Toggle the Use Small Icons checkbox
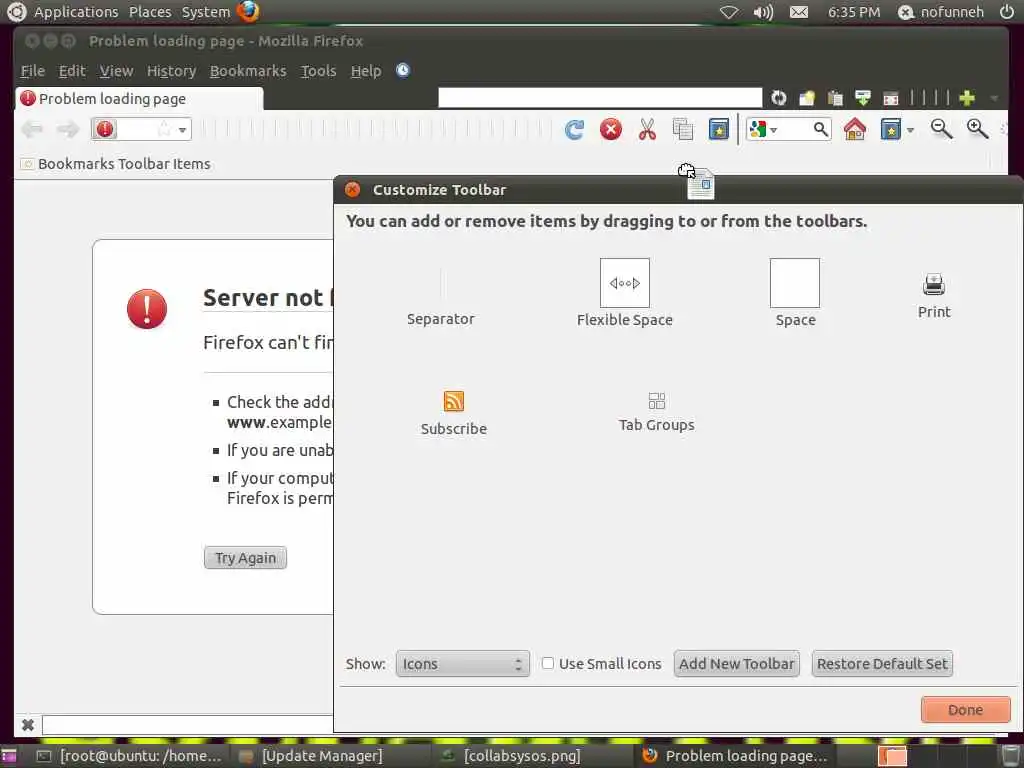 point(547,663)
